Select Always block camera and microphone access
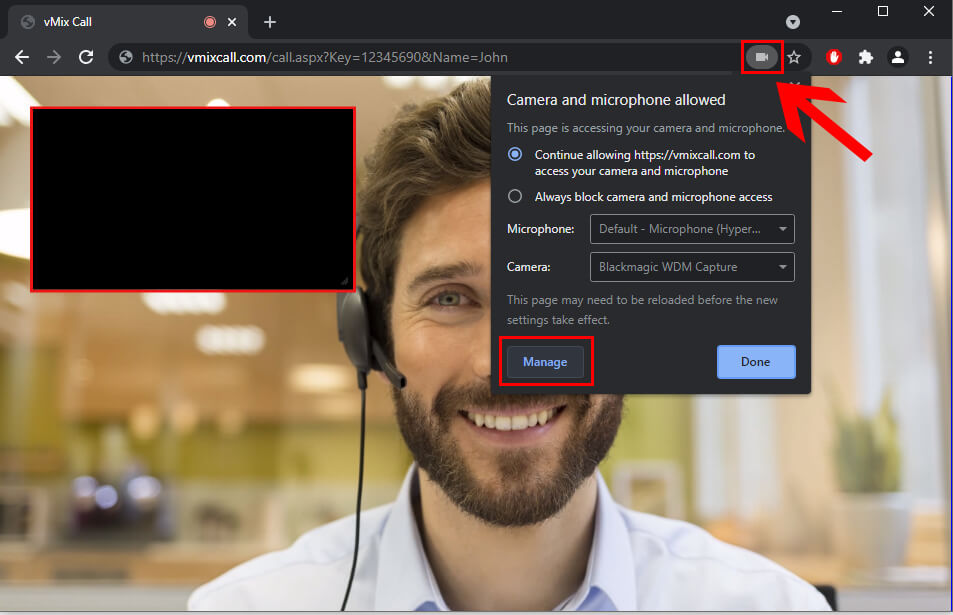 click(515, 197)
